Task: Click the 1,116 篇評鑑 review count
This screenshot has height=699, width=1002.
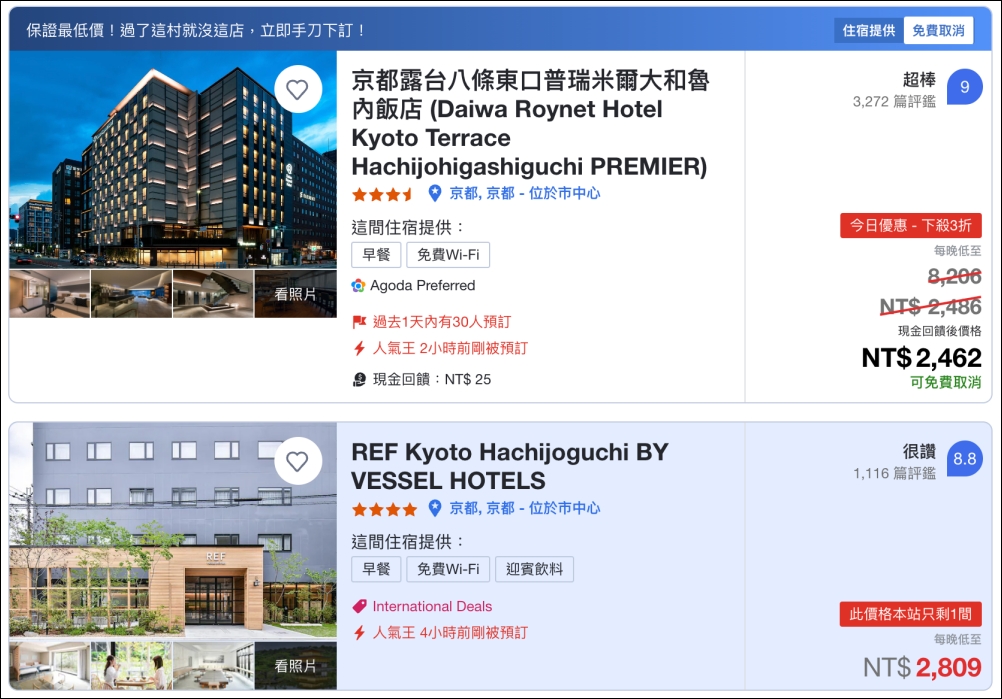Action: tap(894, 473)
